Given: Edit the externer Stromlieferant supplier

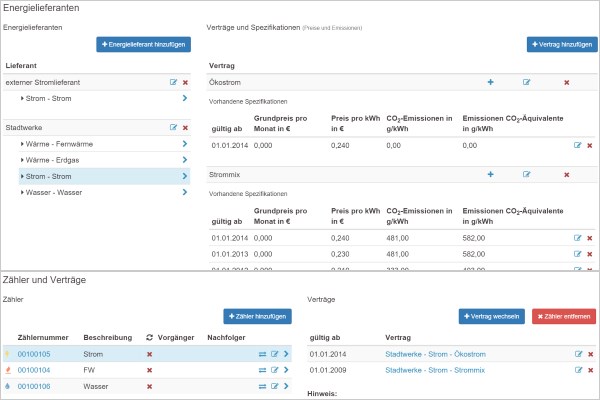Looking at the screenshot, I should pyautogui.click(x=173, y=81).
